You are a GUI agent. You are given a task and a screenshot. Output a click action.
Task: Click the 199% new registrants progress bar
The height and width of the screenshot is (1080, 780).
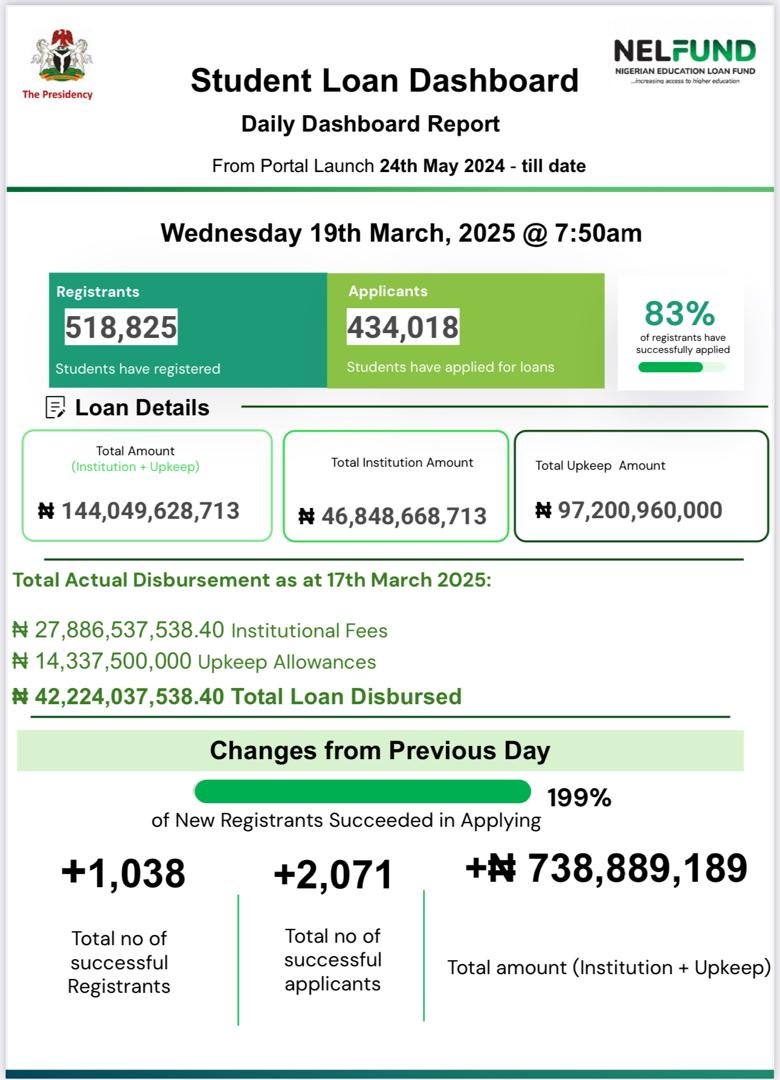[x=362, y=792]
